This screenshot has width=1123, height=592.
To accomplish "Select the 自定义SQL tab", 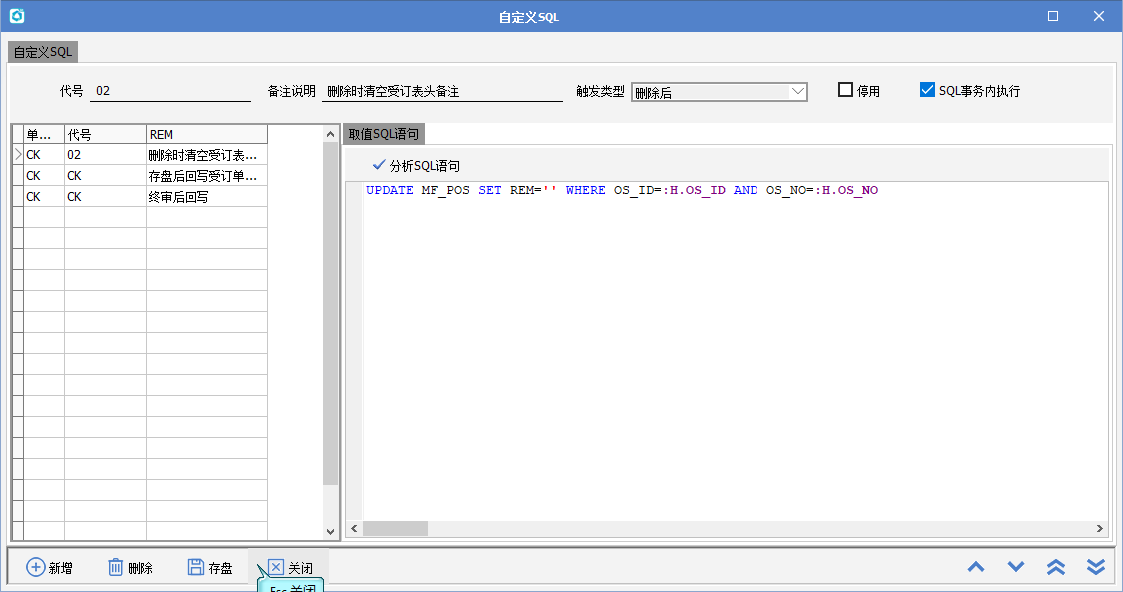I will pyautogui.click(x=43, y=52).
